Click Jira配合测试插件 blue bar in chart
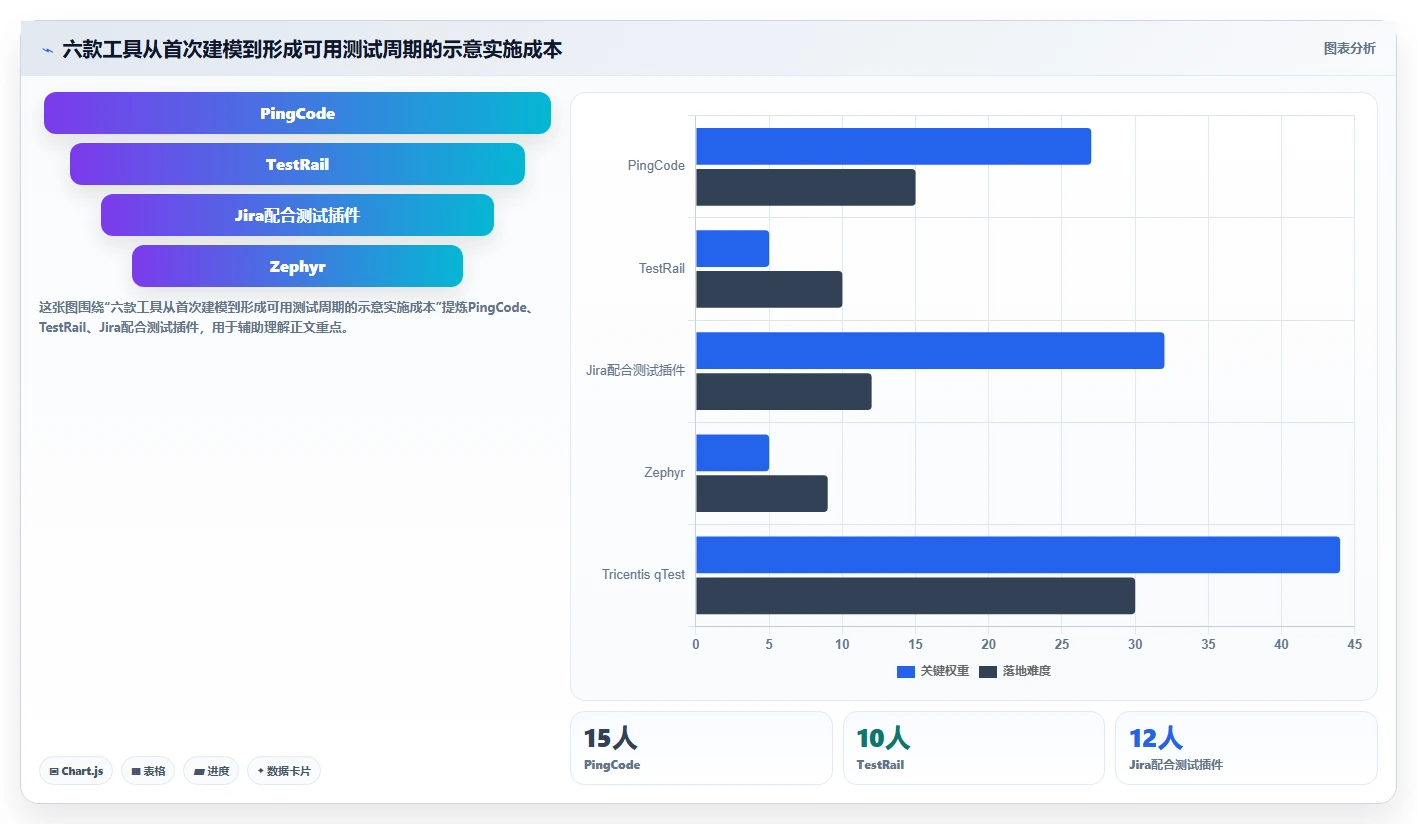Image resolution: width=1417 pixels, height=824 pixels. click(930, 350)
